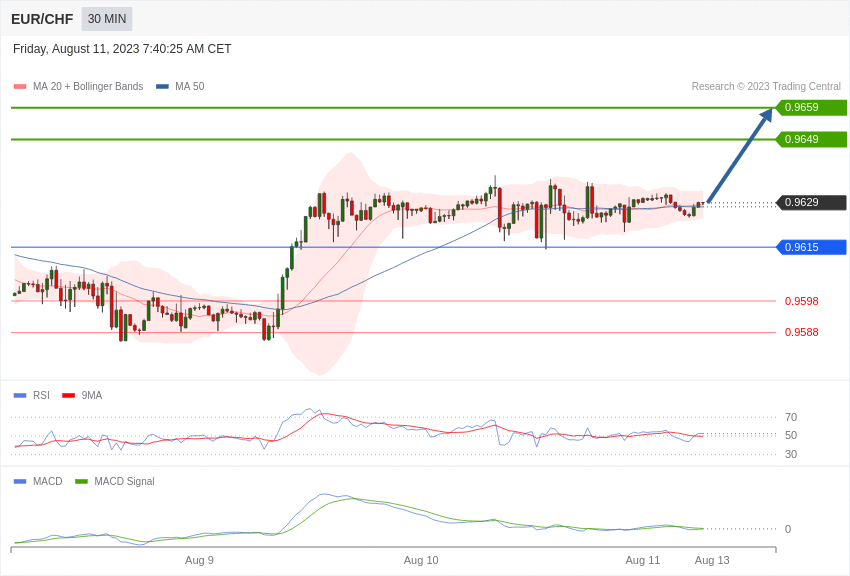The image size is (850, 576).
Task: Click the RSI 30 axis value
Action: point(791,454)
